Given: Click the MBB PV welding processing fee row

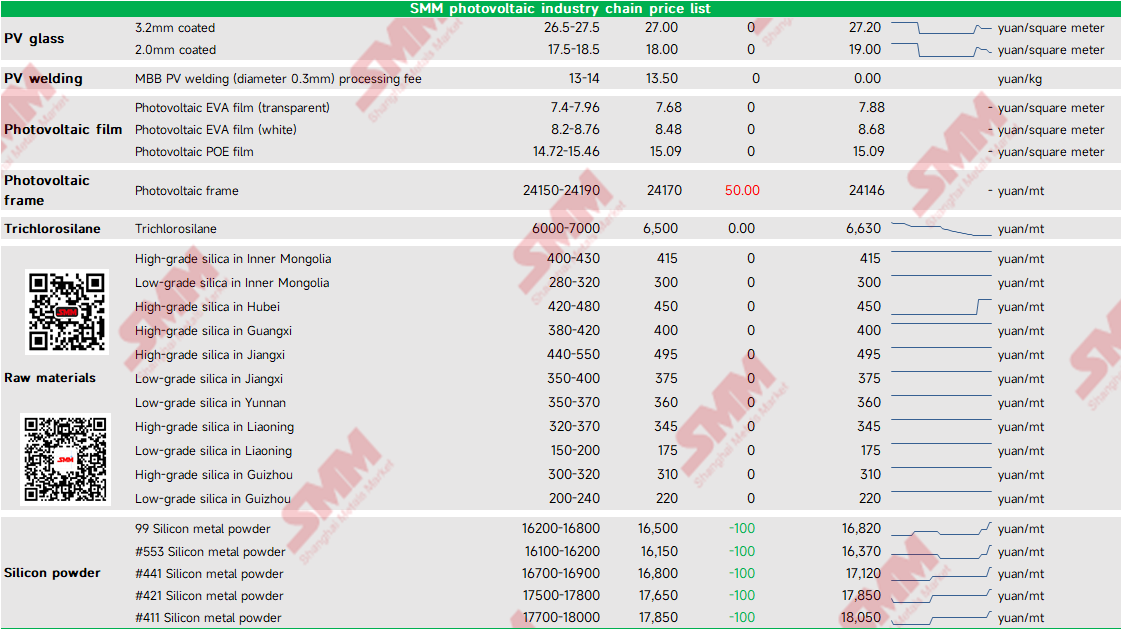Looking at the screenshot, I should [x=560, y=79].
